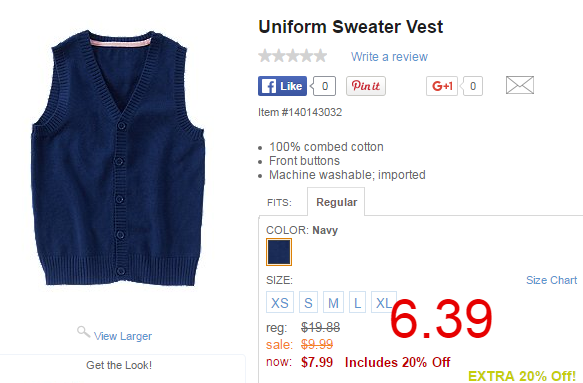Open the Size Chart link
Viewport: 583px width, 383px height.
pyautogui.click(x=551, y=280)
